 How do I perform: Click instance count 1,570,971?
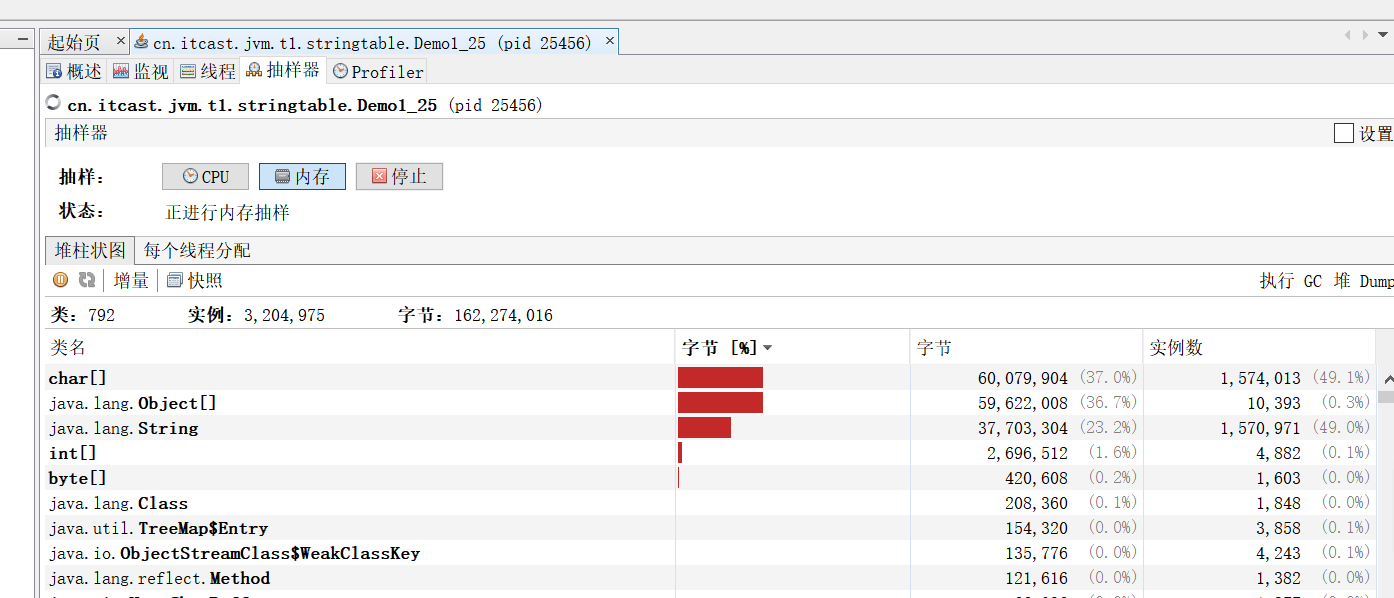1260,428
